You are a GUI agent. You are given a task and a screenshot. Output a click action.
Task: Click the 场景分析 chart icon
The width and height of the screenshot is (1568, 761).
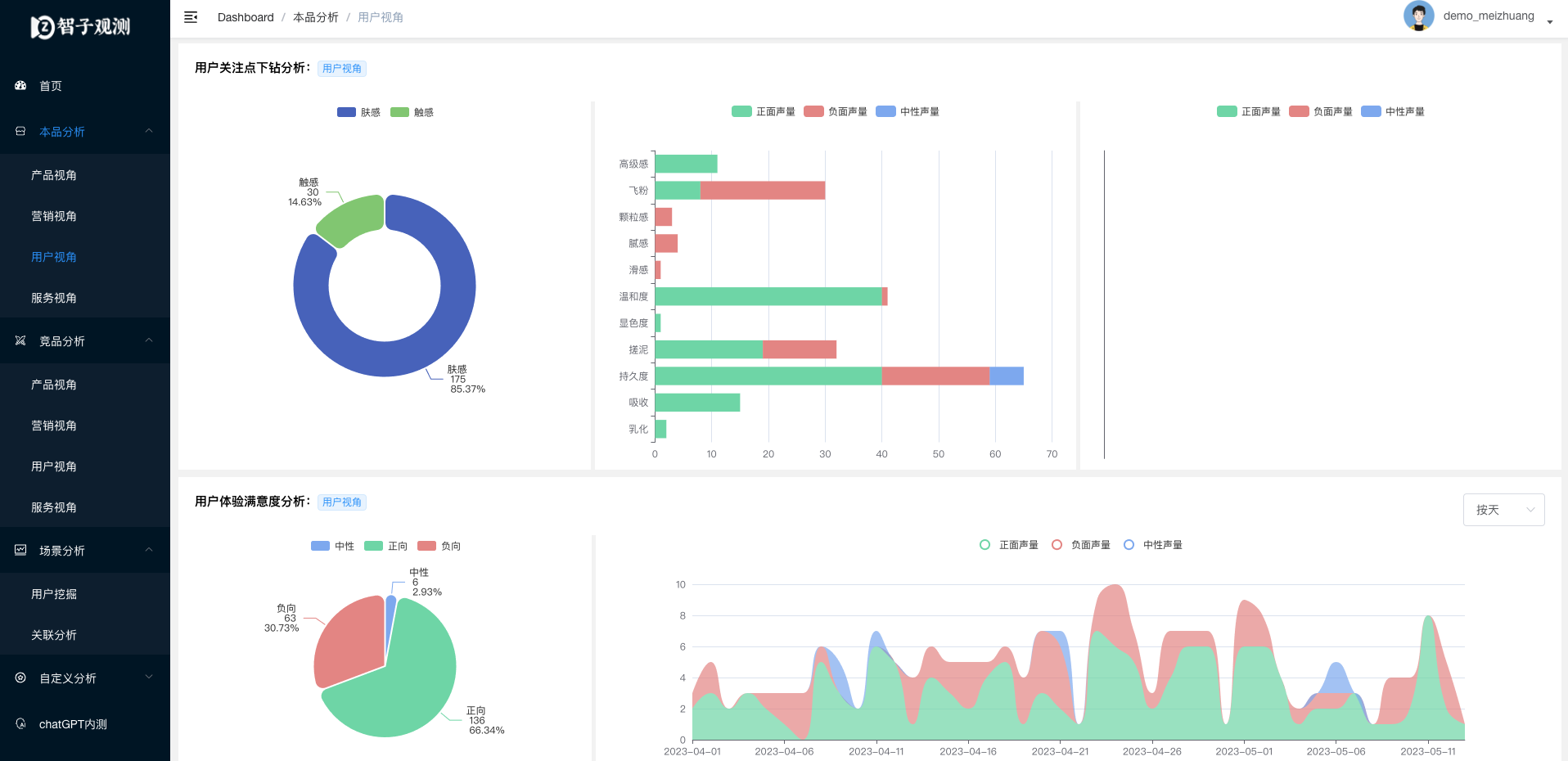pos(20,550)
